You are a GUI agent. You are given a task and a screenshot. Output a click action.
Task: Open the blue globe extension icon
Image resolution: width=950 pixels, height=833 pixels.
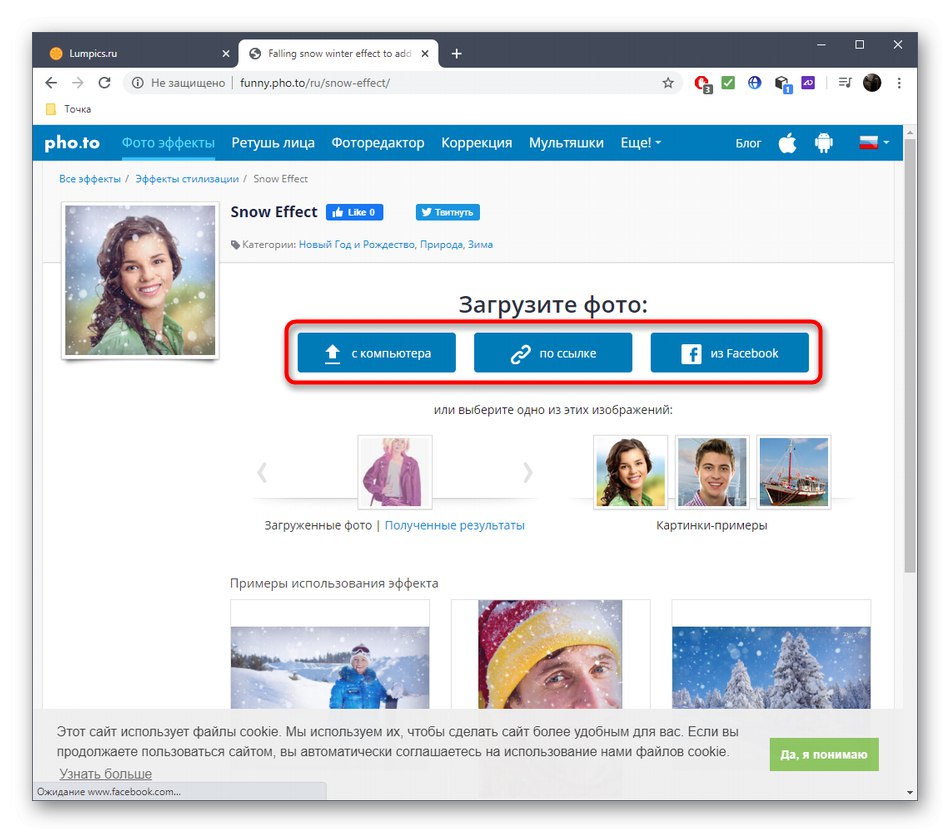point(754,82)
